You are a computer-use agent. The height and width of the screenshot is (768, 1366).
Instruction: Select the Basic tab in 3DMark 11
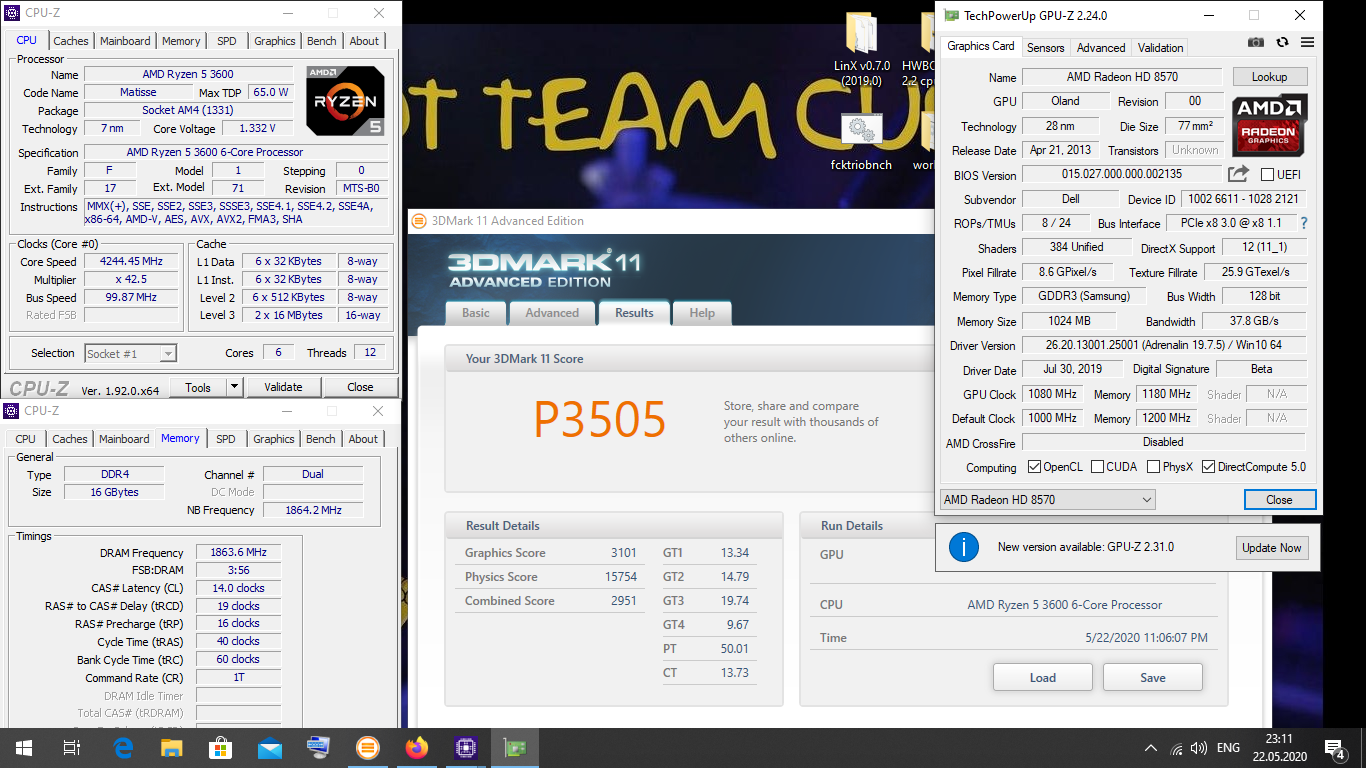pyautogui.click(x=476, y=313)
